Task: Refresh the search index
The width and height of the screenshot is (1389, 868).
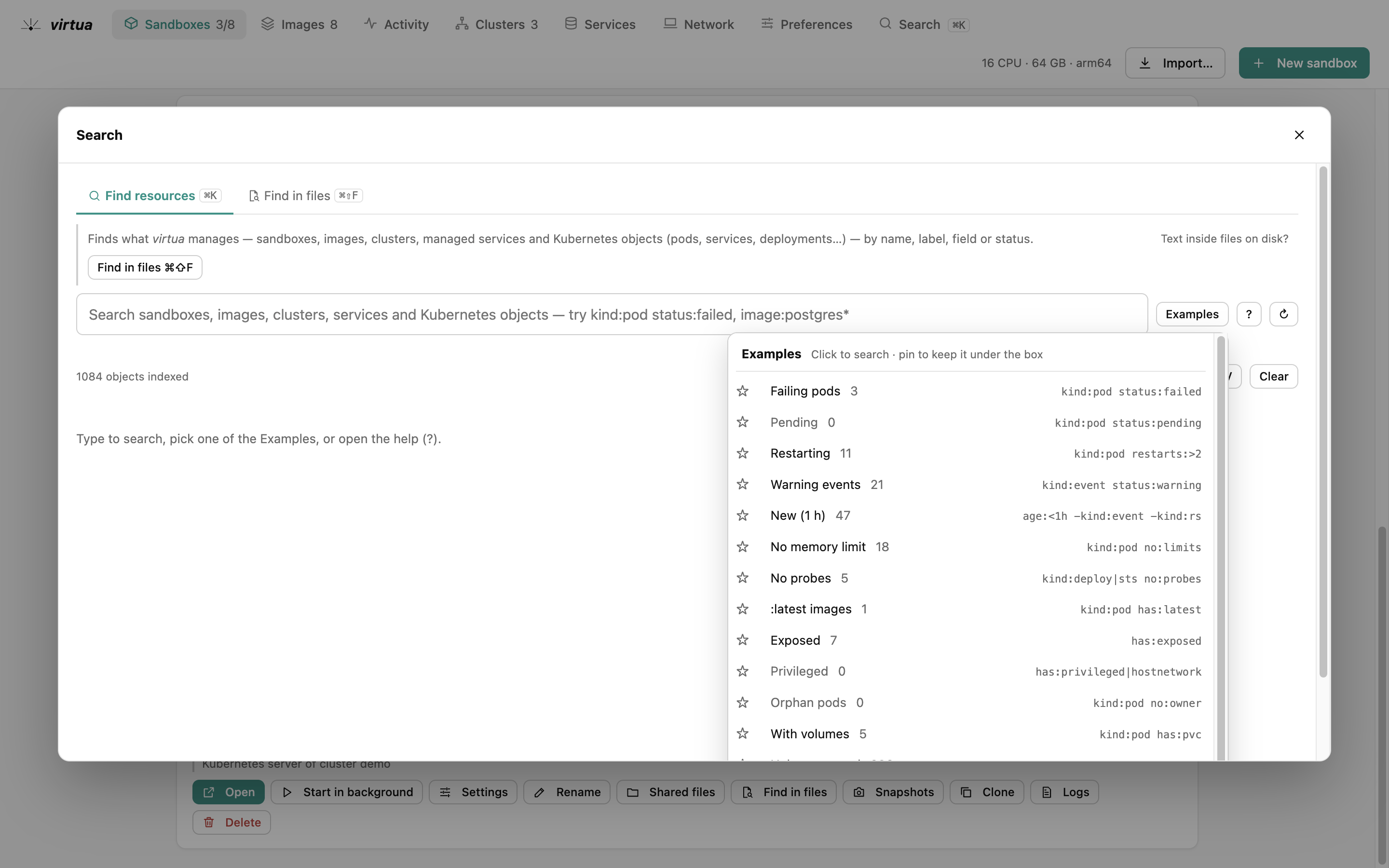Action: coord(1283,314)
